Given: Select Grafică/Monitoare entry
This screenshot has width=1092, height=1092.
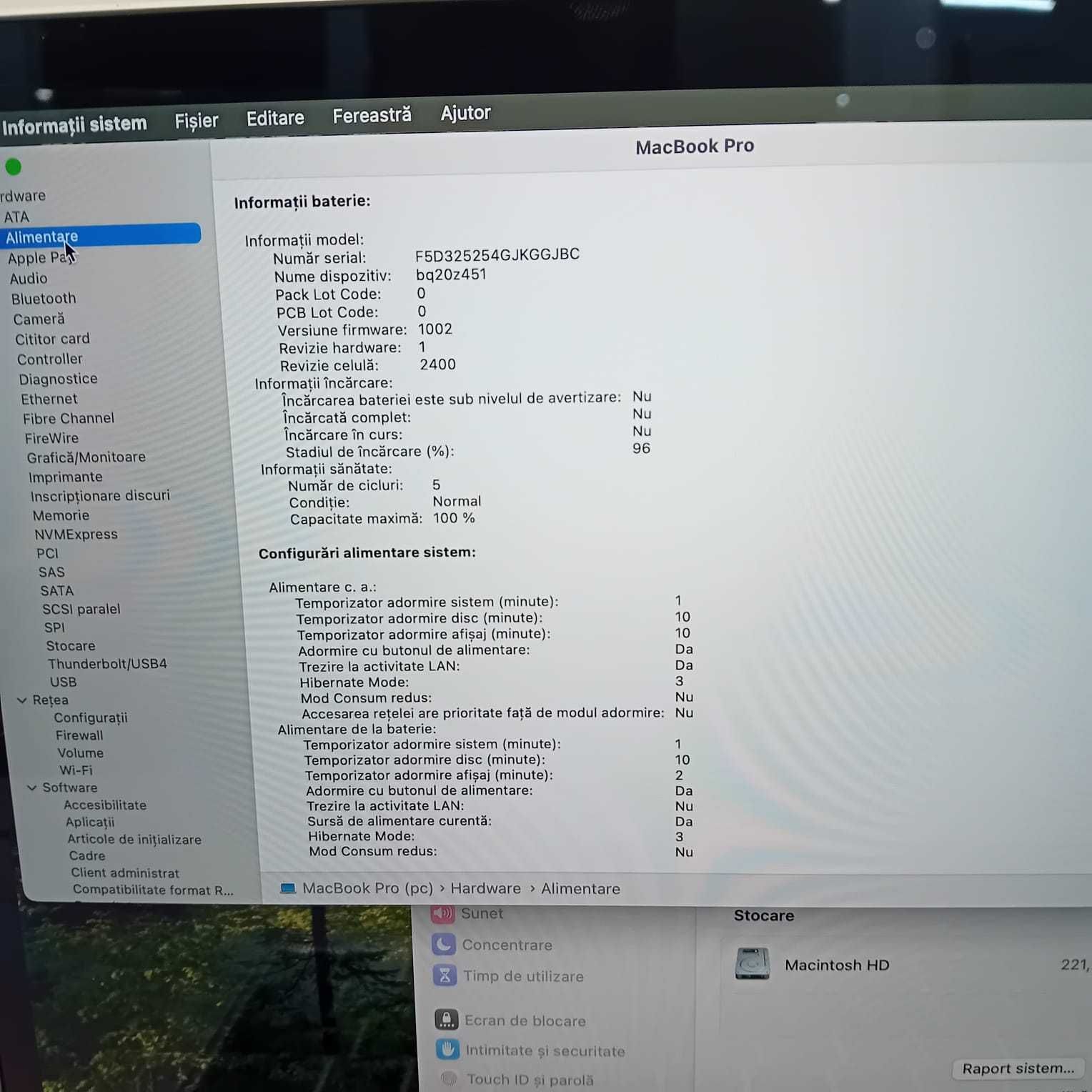Looking at the screenshot, I should 86,457.
